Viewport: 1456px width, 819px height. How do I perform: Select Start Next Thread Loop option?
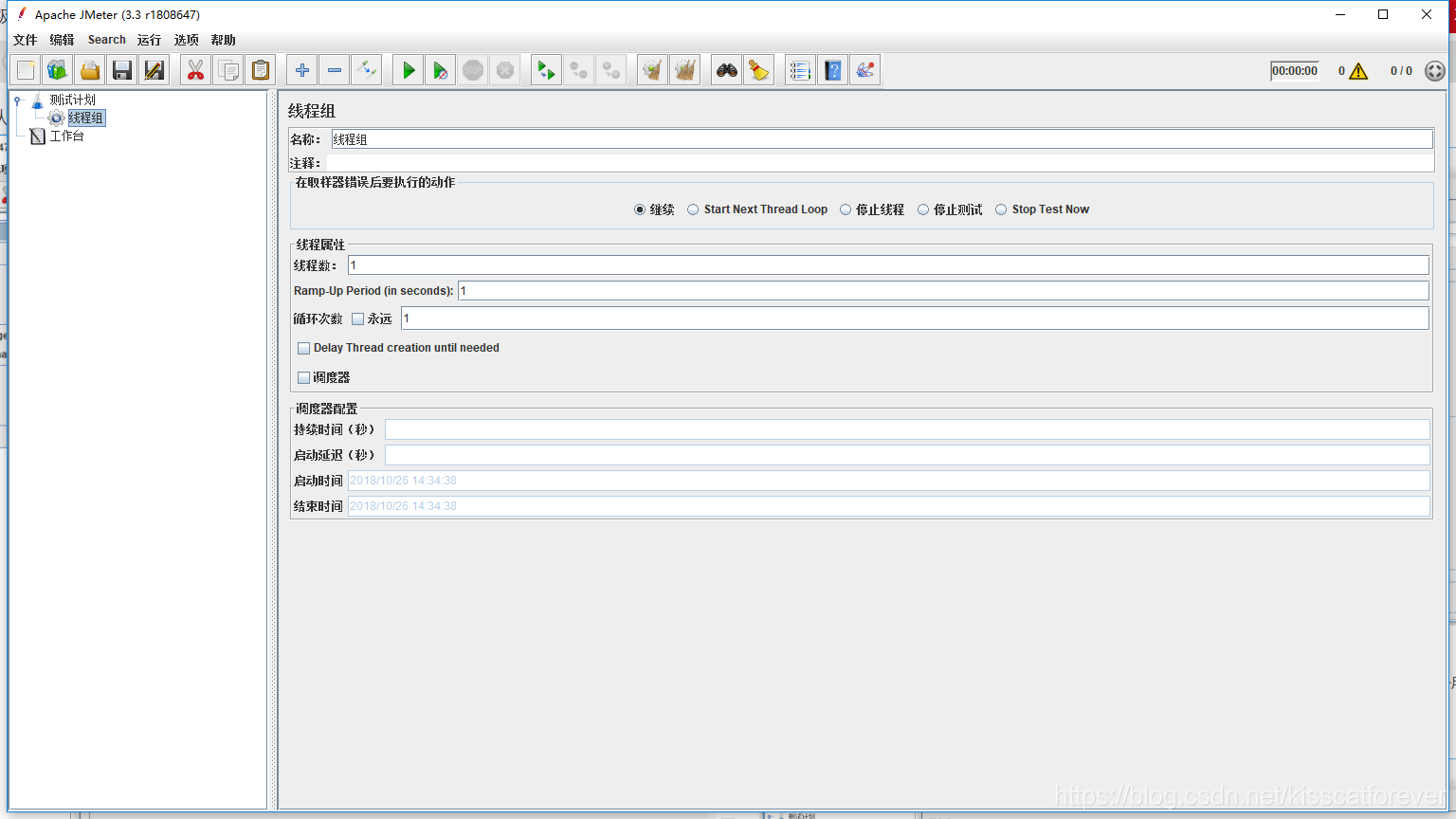pos(757,209)
